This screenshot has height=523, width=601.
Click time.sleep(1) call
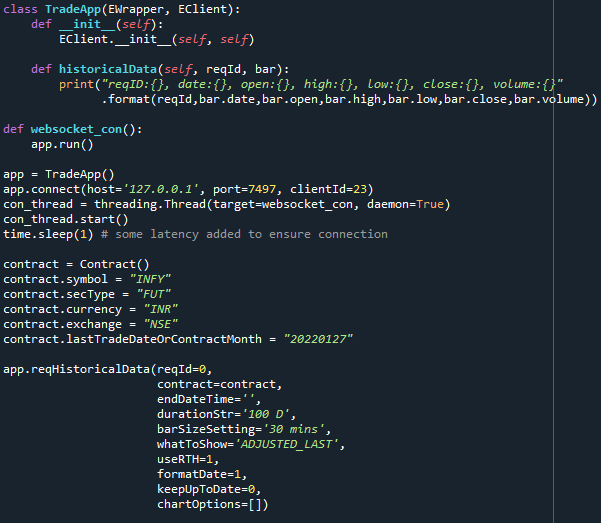(48, 234)
